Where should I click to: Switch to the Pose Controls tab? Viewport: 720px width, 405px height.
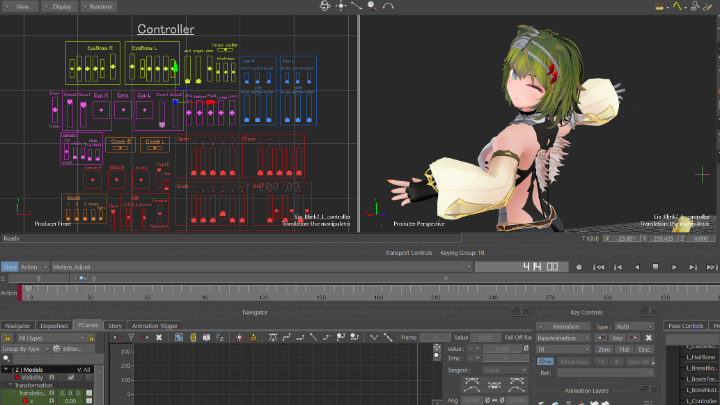(686, 326)
